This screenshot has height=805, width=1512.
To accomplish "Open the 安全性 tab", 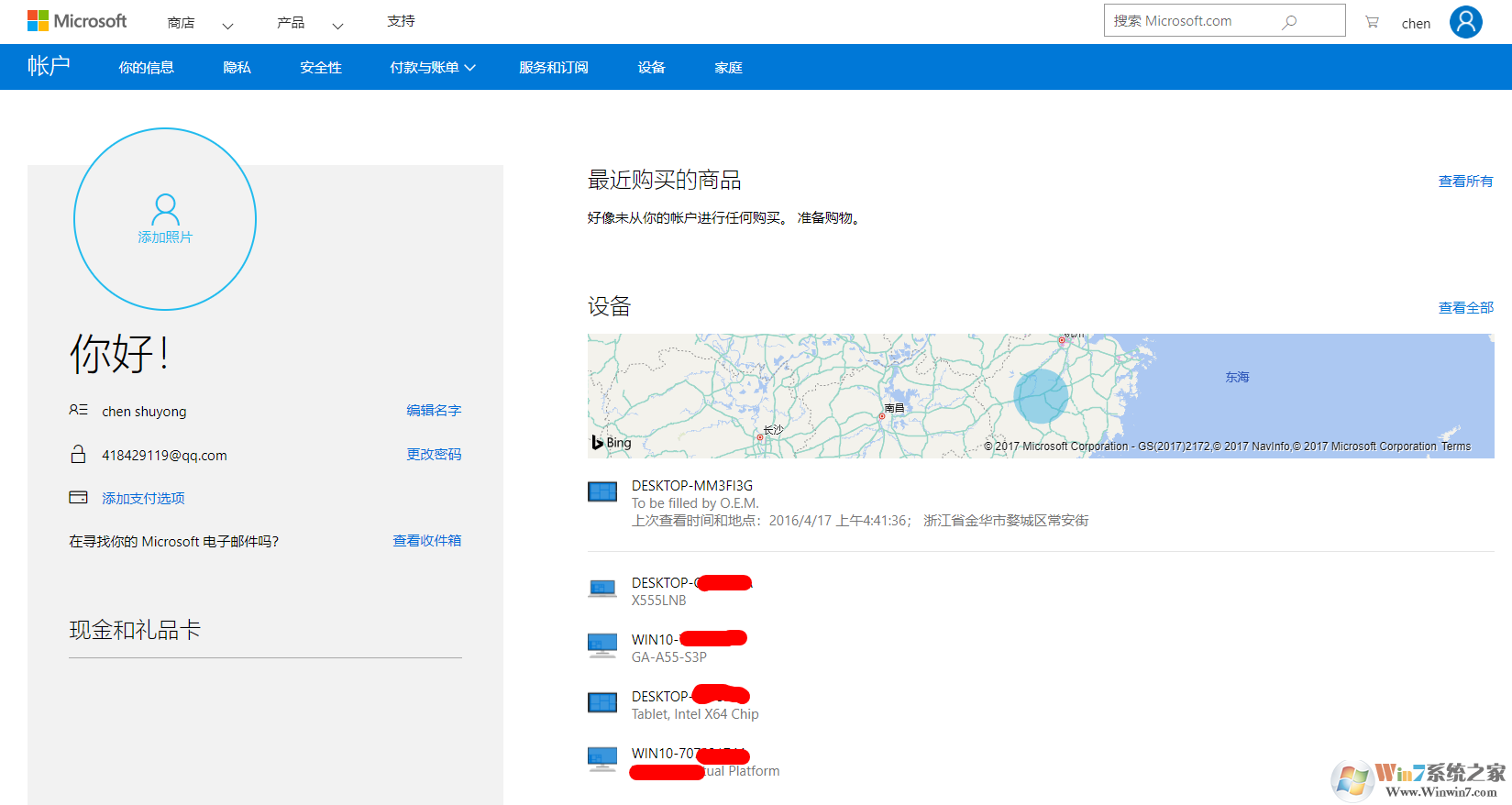I will 321,67.
